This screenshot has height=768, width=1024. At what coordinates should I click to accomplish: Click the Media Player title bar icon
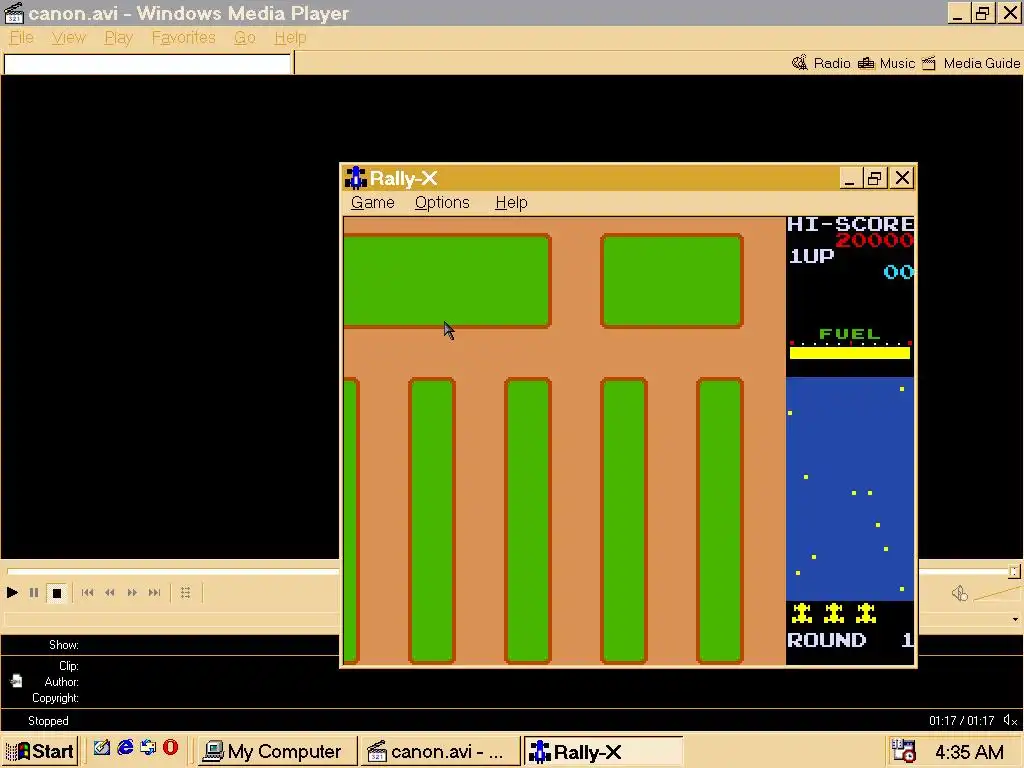pos(14,13)
